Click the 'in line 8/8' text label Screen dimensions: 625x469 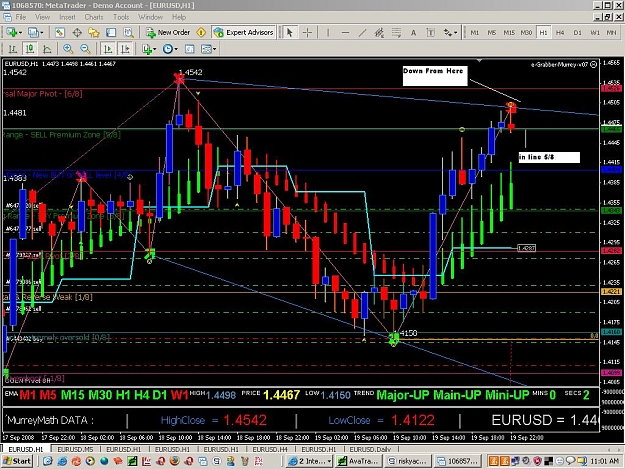click(536, 157)
